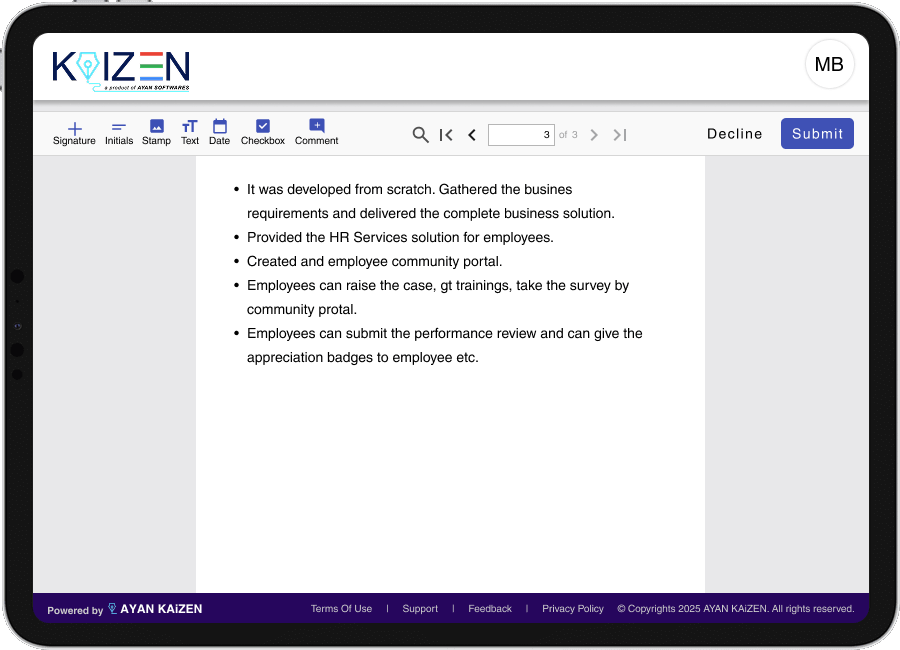This screenshot has width=900, height=650.
Task: Open the Feedback link
Action: pos(490,609)
